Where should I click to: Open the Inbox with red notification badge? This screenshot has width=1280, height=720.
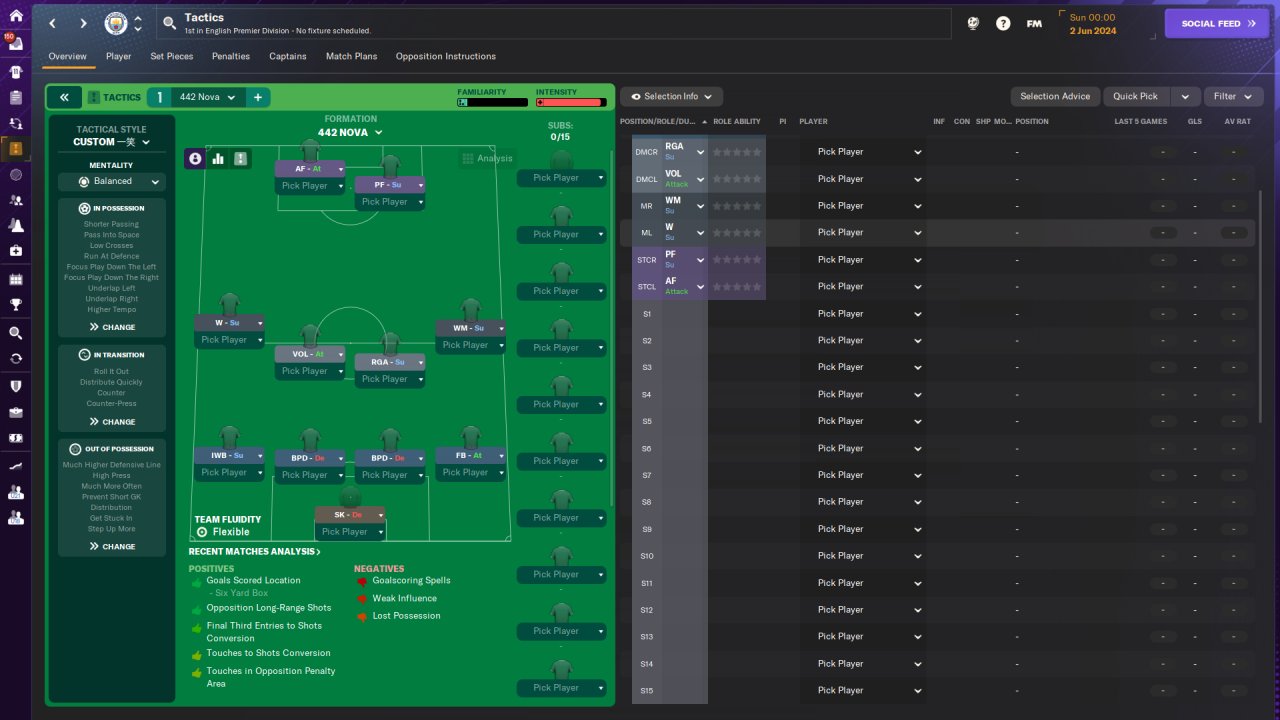(x=15, y=45)
